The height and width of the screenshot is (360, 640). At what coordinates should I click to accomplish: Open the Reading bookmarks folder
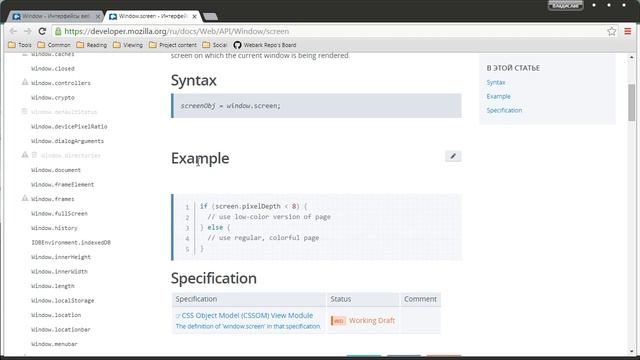pyautogui.click(x=92, y=45)
